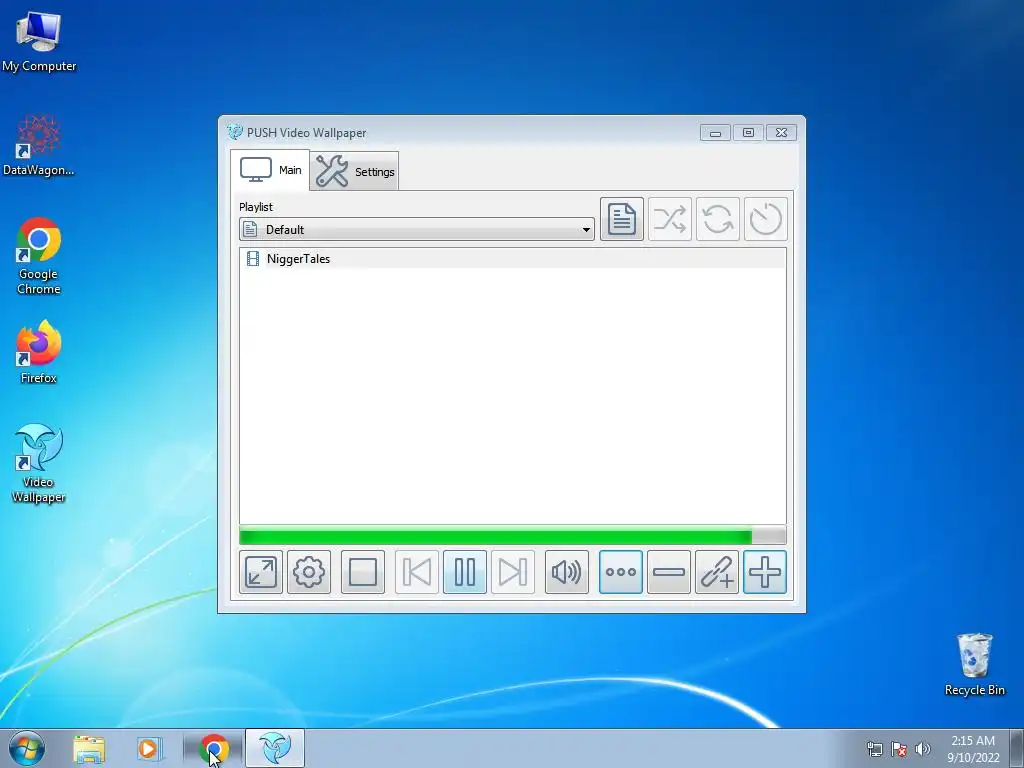Image resolution: width=1024 pixels, height=768 pixels.
Task: Open video options gear icon
Action: [x=309, y=572]
